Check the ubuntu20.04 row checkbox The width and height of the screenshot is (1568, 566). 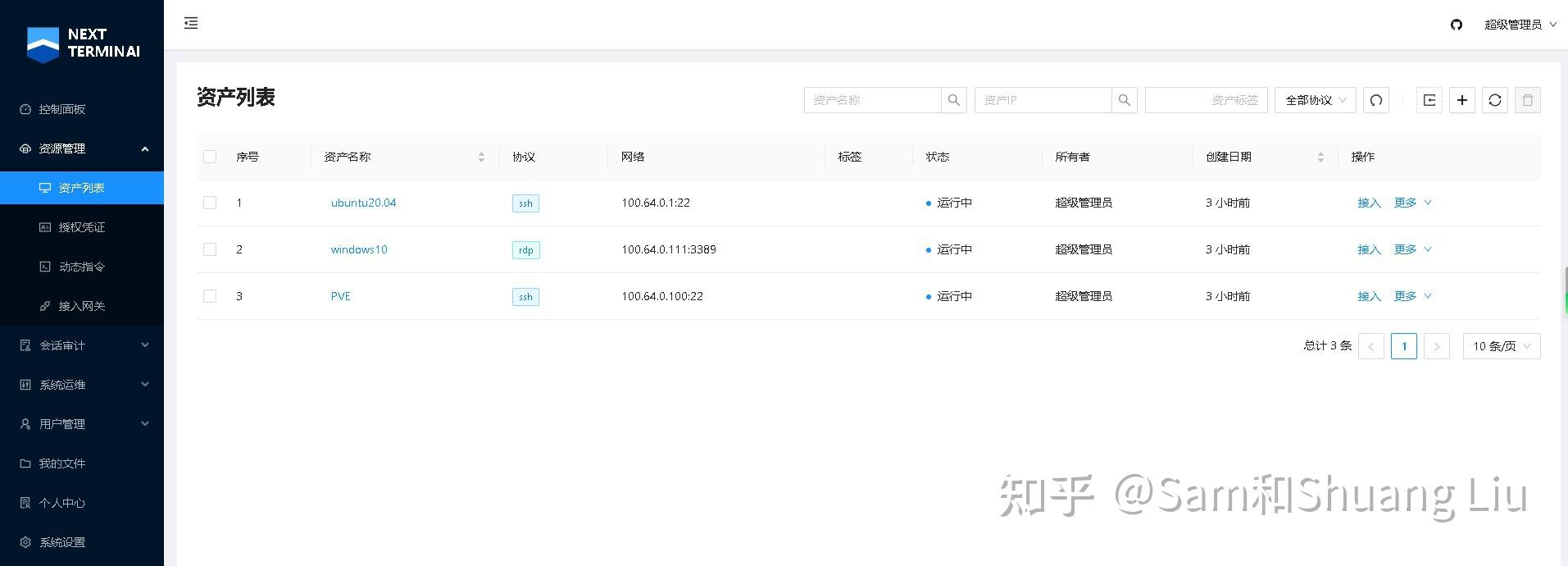210,203
